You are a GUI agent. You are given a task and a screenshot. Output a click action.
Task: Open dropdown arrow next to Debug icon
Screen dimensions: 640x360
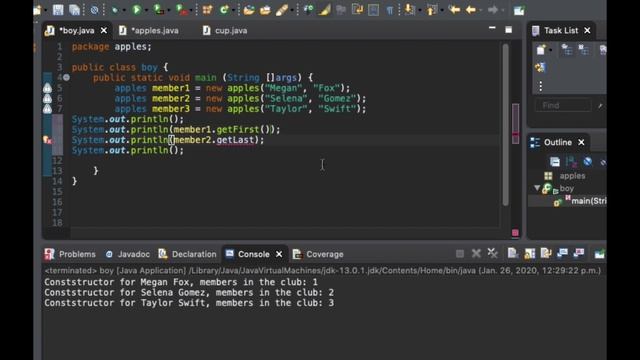click(124, 10)
